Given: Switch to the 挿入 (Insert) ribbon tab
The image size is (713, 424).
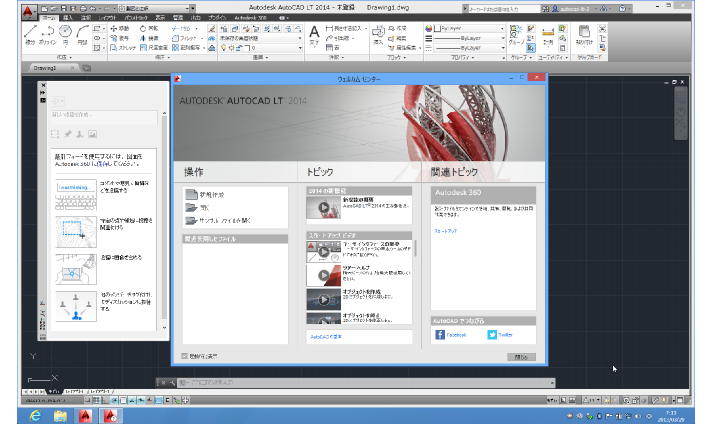Looking at the screenshot, I should [66, 18].
